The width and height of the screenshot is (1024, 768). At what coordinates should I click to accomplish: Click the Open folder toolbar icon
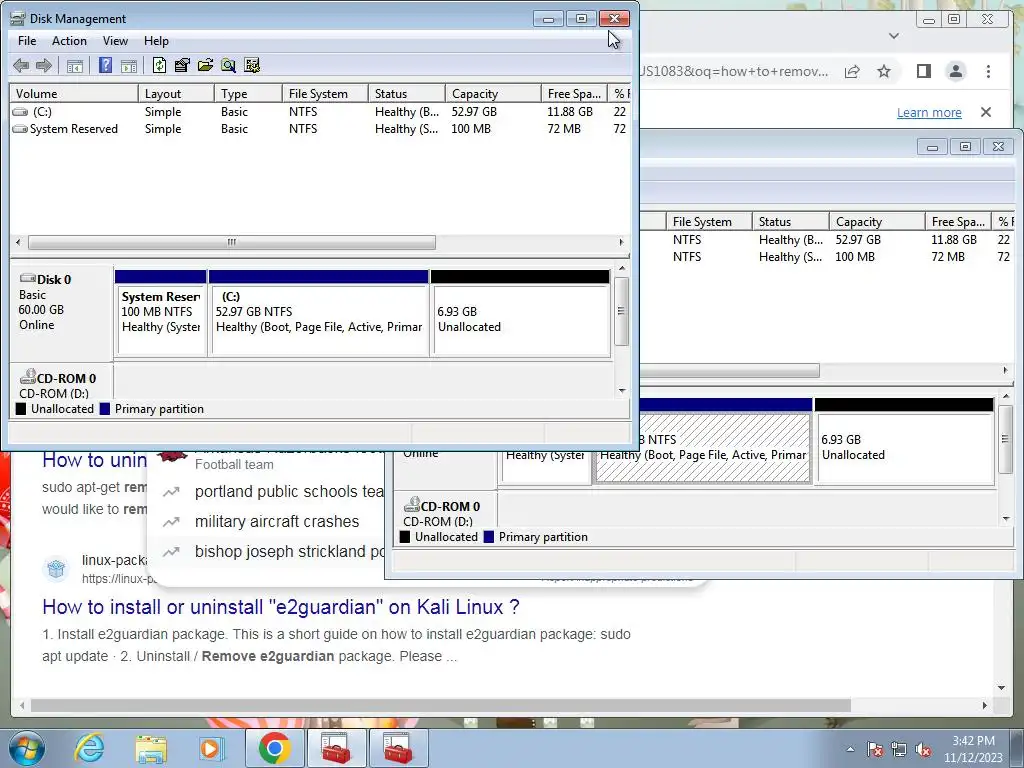click(205, 65)
